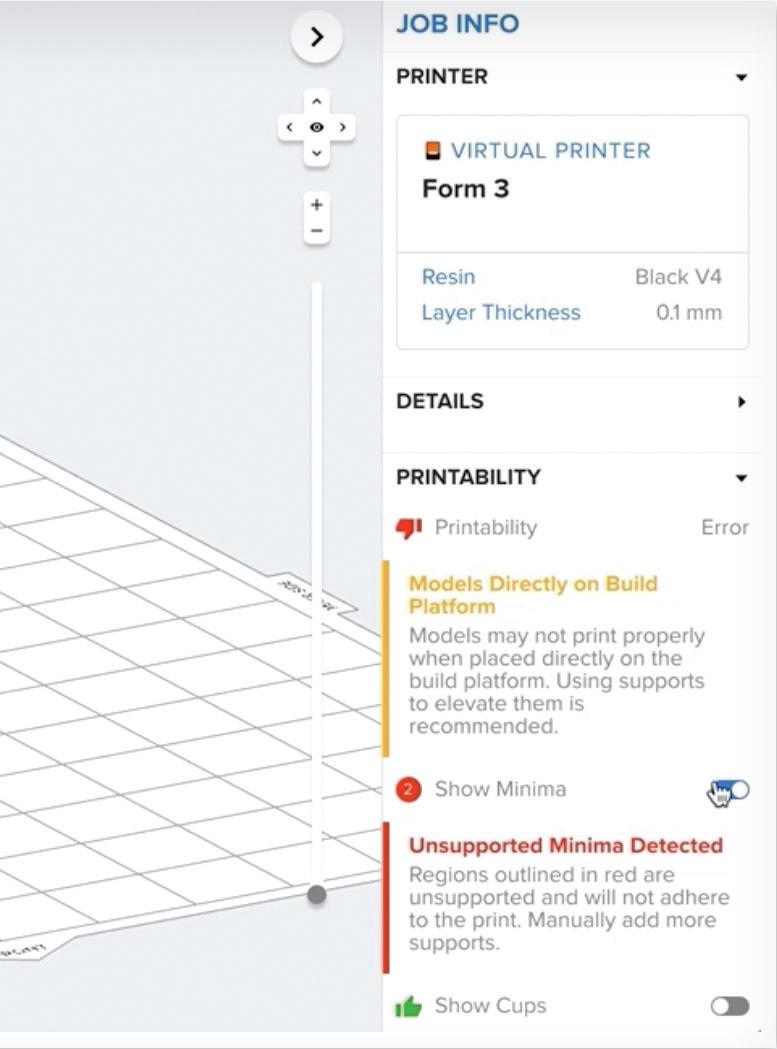The image size is (777, 1049).
Task: Rotate view left with left arrow
Action: coord(290,127)
